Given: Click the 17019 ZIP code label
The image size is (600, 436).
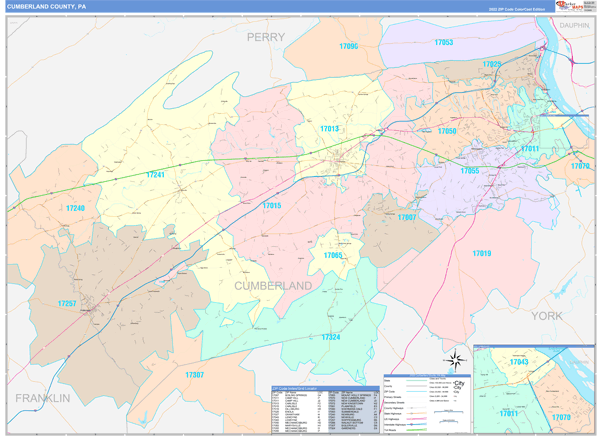Looking at the screenshot, I should pyautogui.click(x=481, y=254).
